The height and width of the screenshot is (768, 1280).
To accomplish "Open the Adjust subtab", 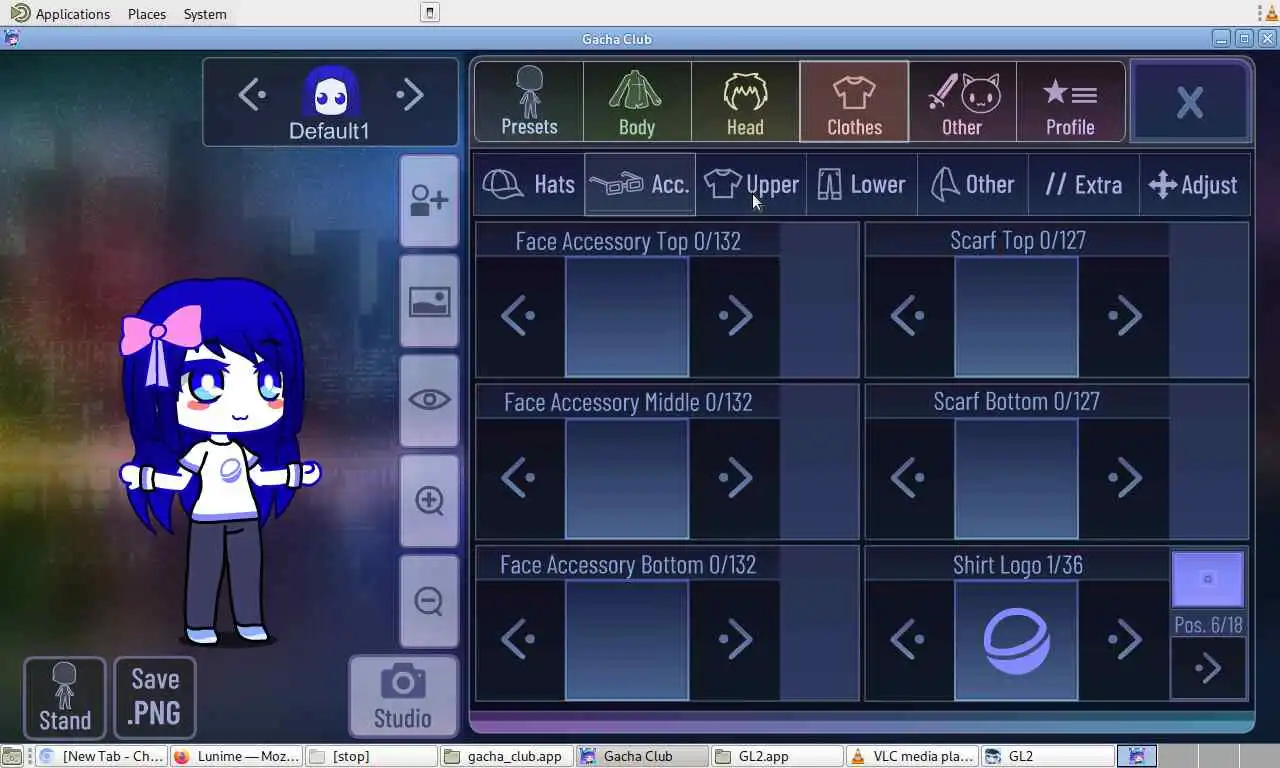I will [x=1195, y=184].
